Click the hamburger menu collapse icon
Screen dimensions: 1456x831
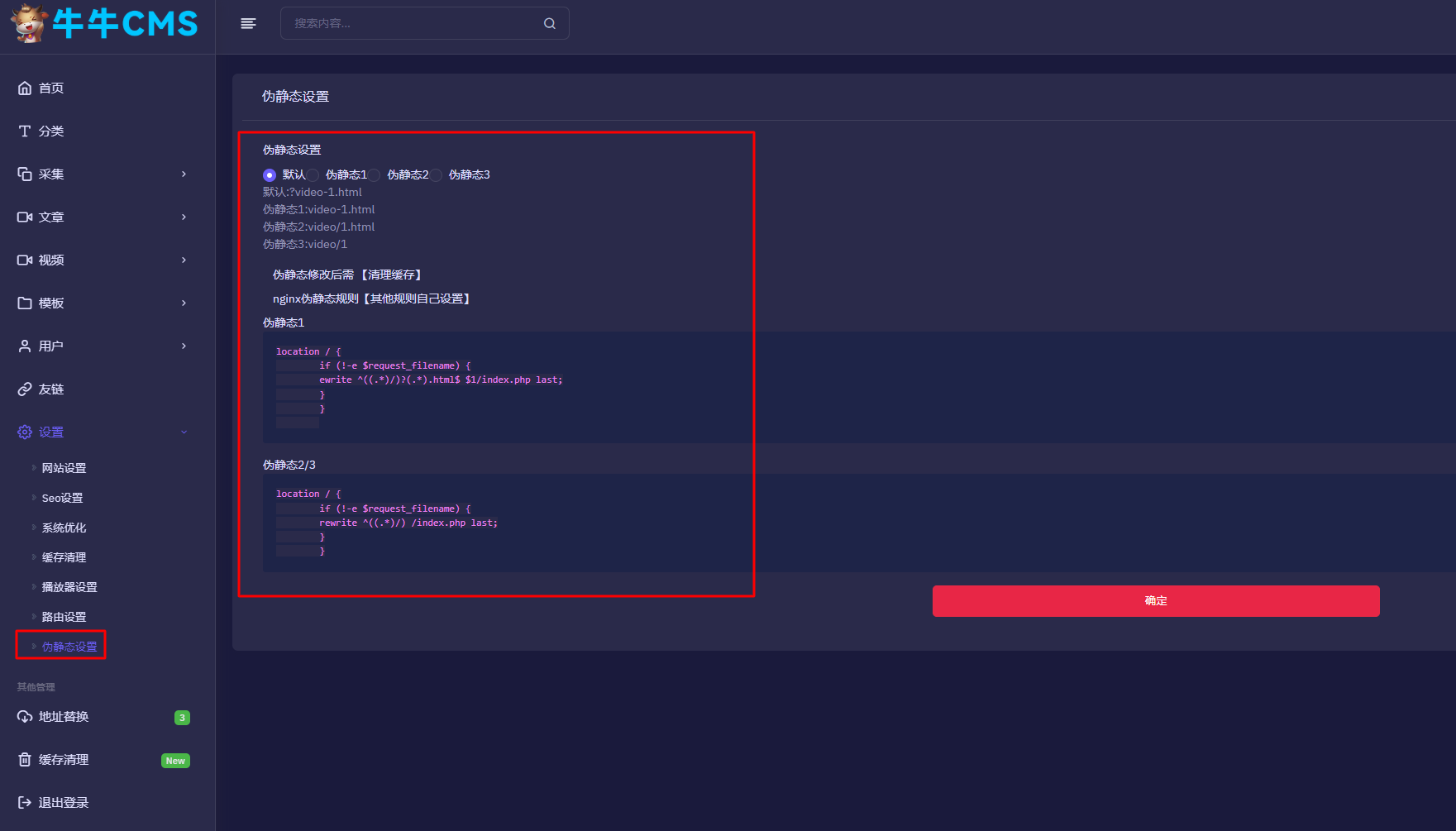(248, 23)
